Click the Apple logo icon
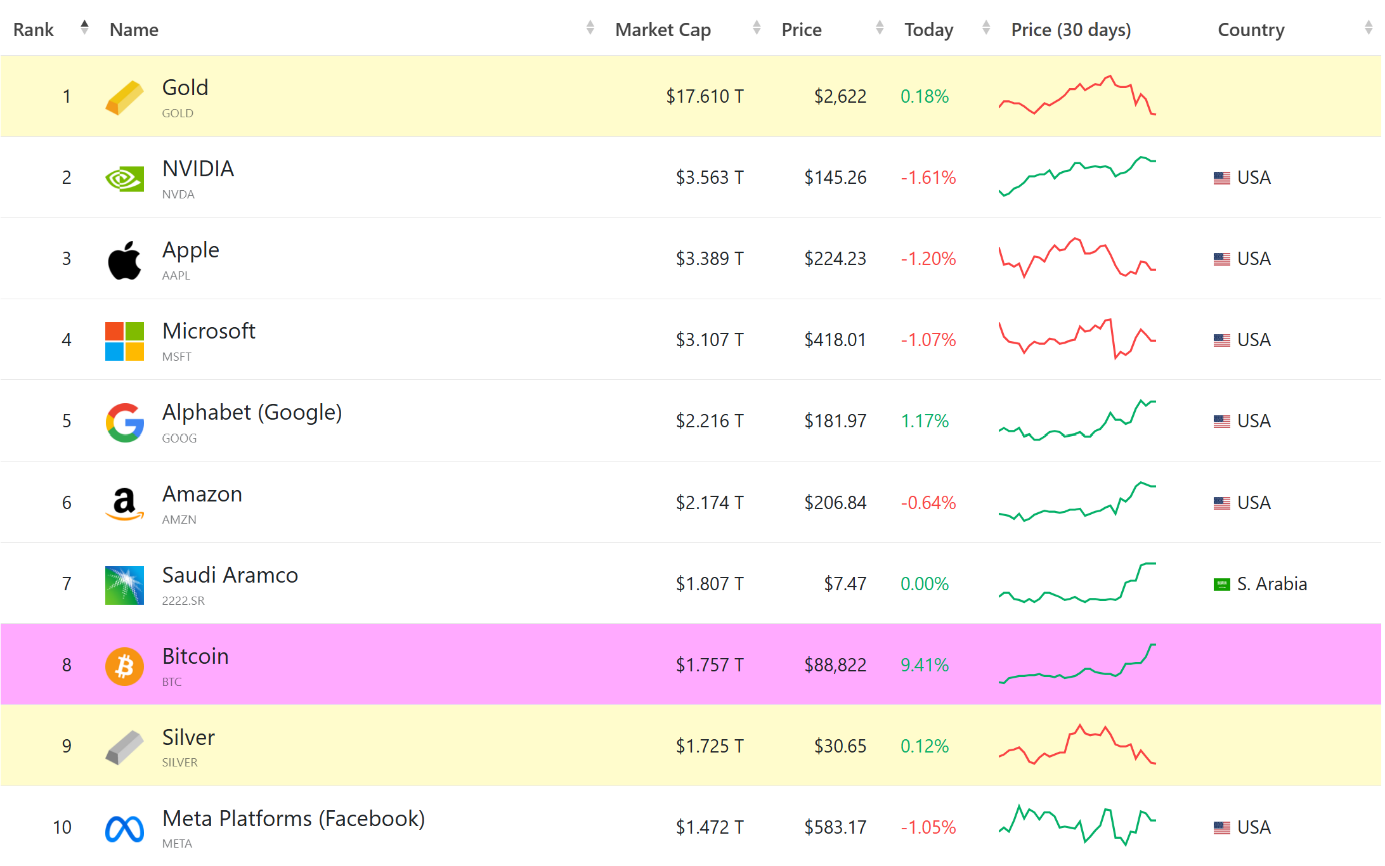Screen dimensions: 1385x866 [124, 260]
